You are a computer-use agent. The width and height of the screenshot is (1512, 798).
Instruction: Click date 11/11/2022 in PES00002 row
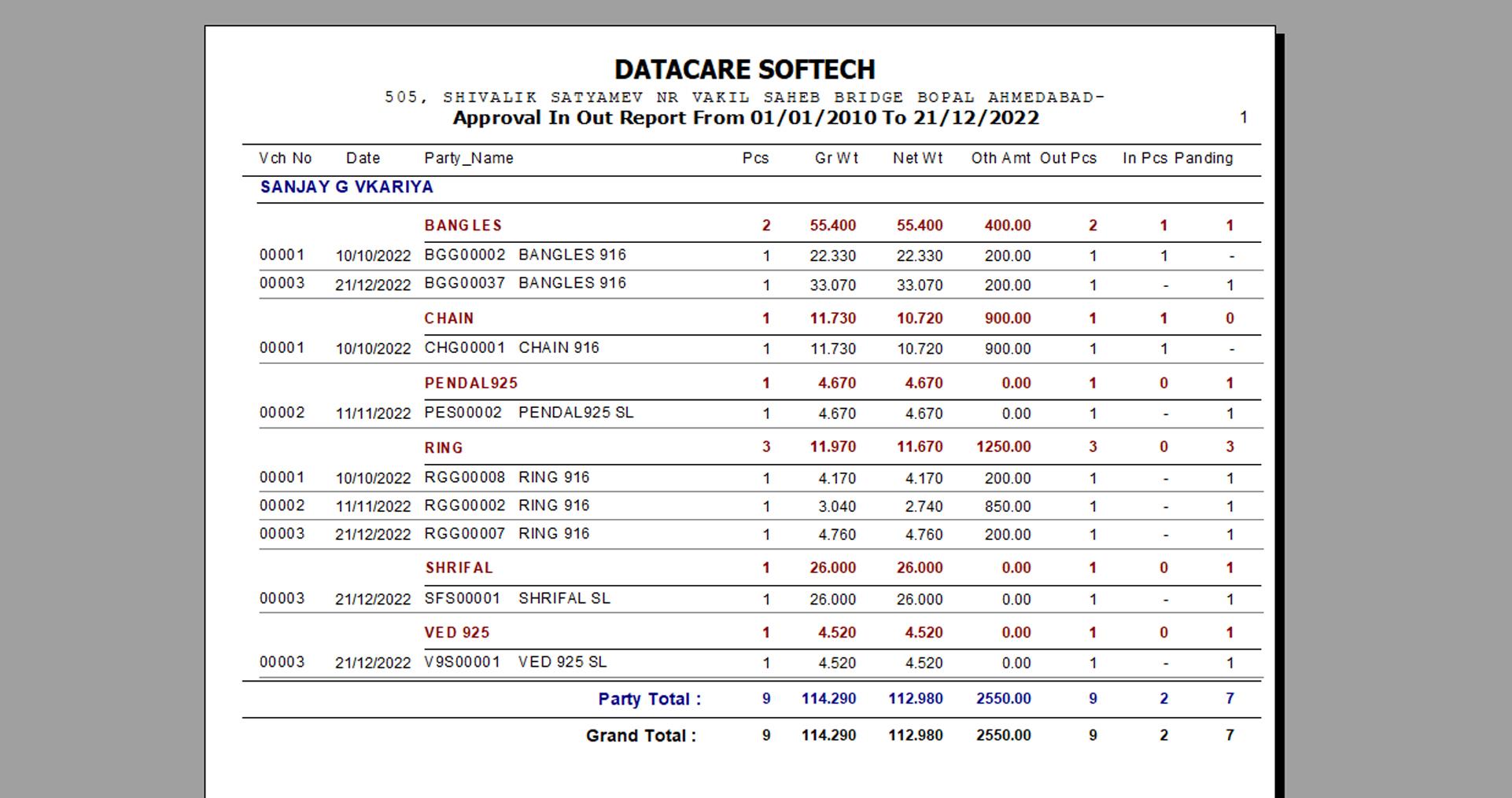(x=374, y=414)
